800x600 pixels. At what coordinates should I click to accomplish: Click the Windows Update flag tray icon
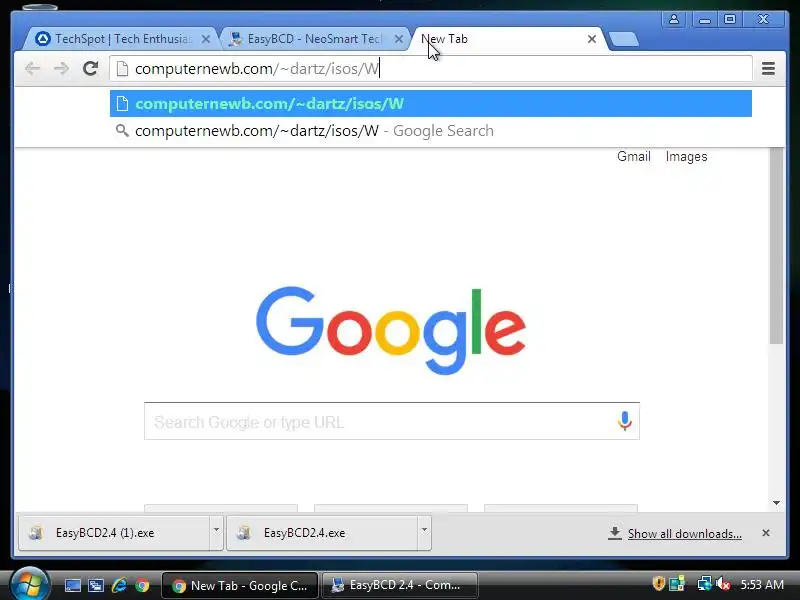[677, 583]
